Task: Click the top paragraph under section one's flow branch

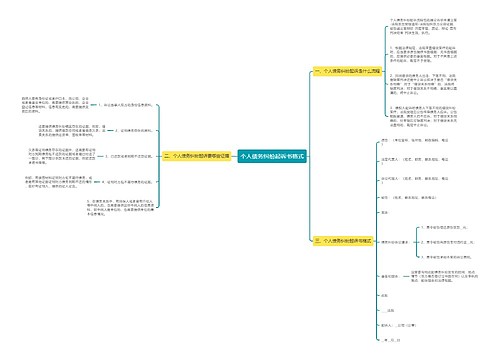Action: point(423,27)
